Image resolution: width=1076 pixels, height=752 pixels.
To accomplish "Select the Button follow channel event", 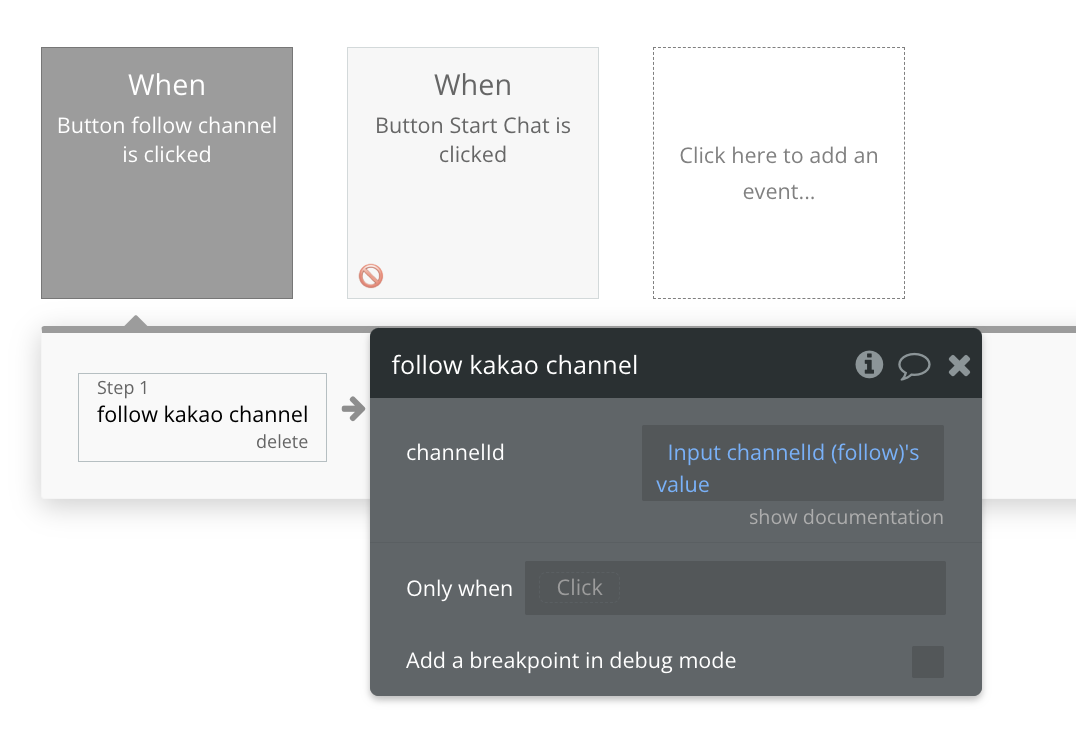I will coord(167,173).
